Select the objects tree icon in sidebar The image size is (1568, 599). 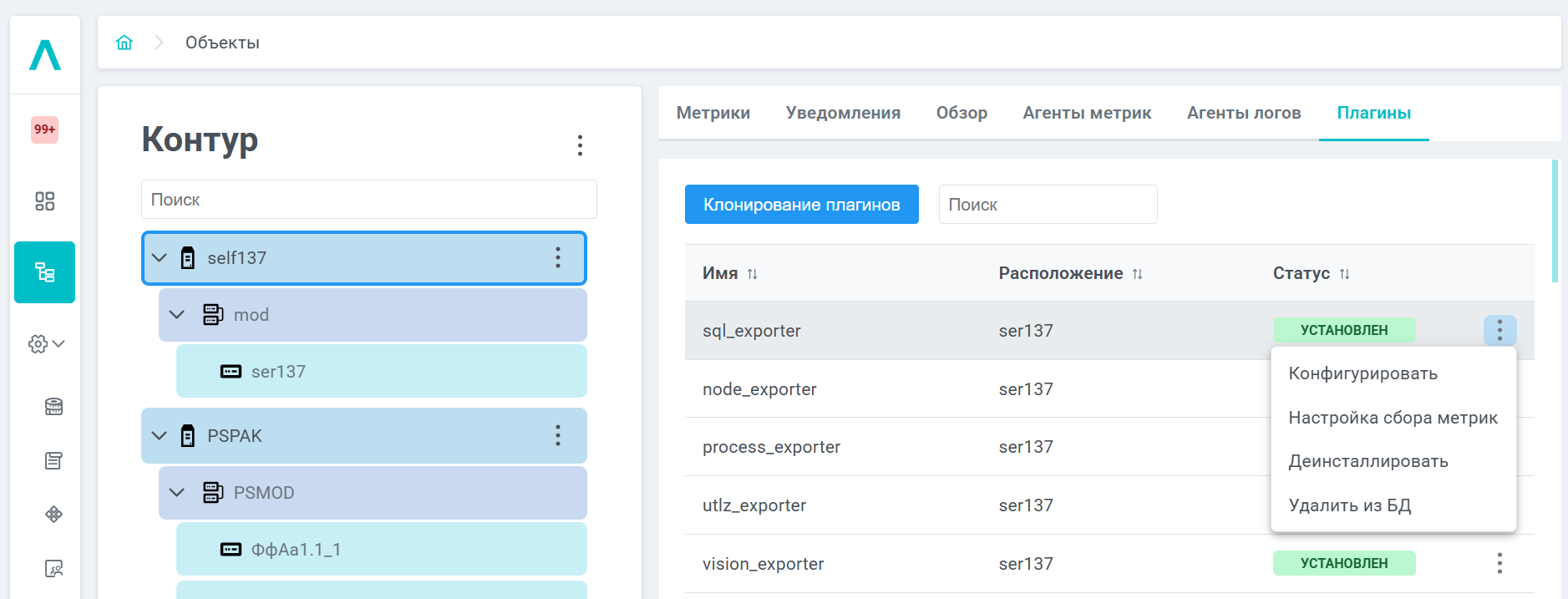44,272
